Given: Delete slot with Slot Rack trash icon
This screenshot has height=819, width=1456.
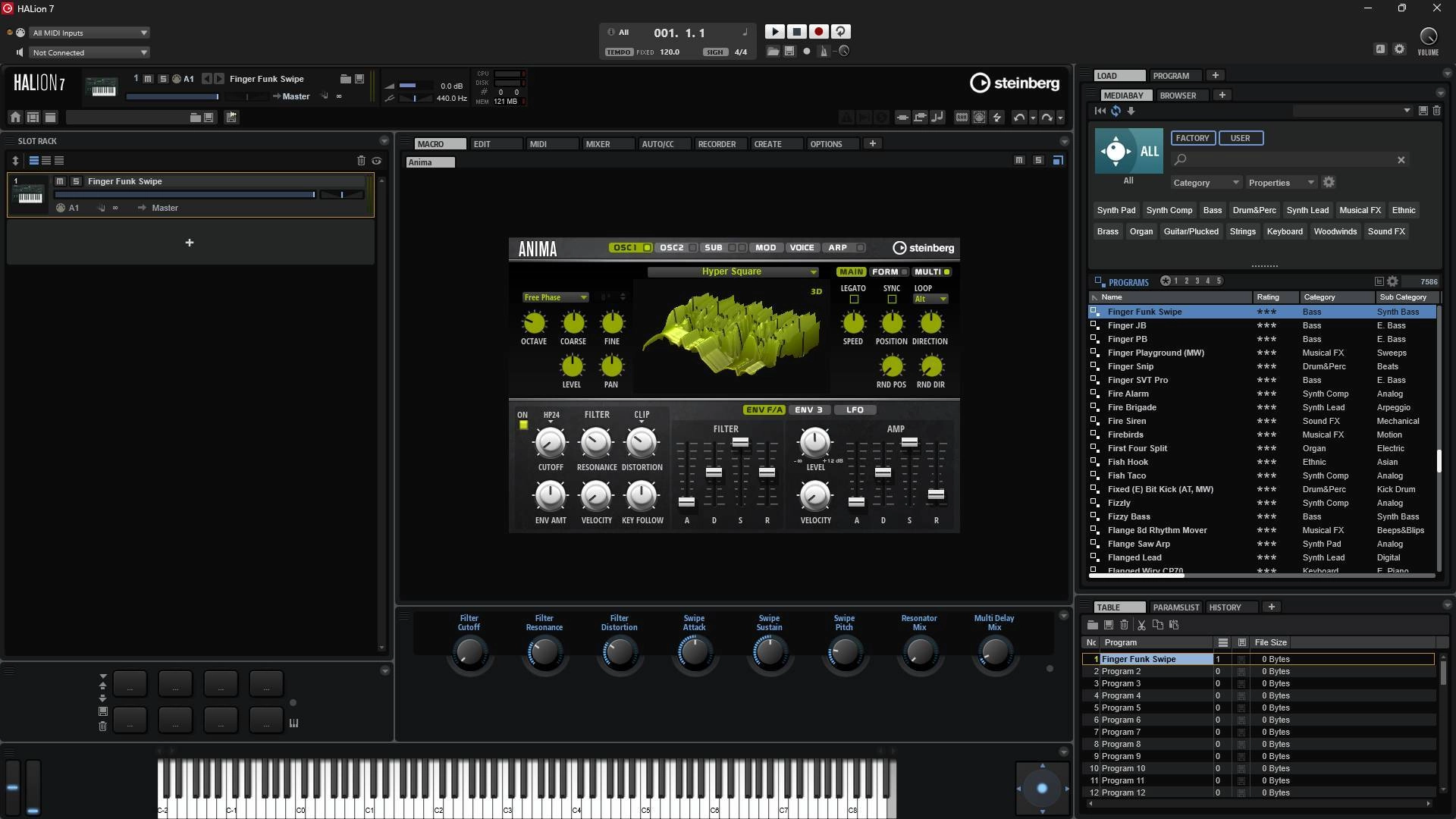Looking at the screenshot, I should (361, 161).
